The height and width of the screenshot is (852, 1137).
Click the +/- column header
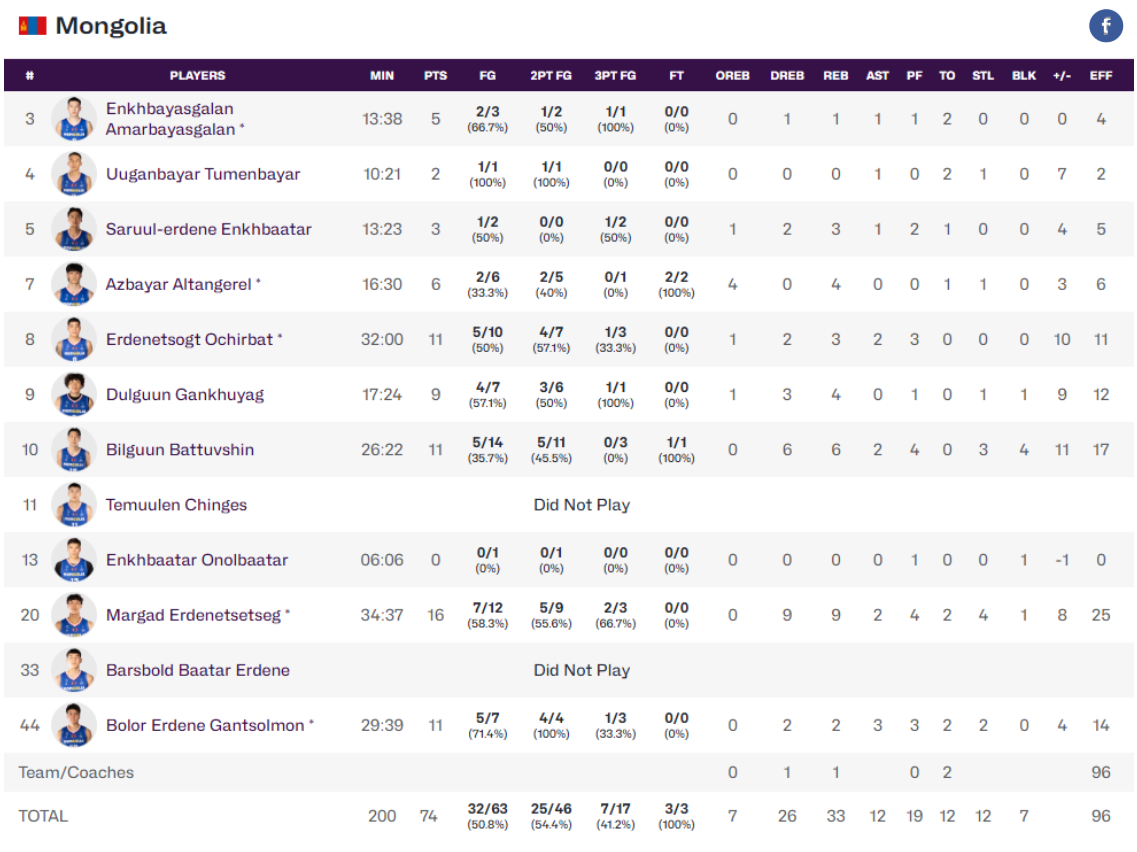[1062, 75]
